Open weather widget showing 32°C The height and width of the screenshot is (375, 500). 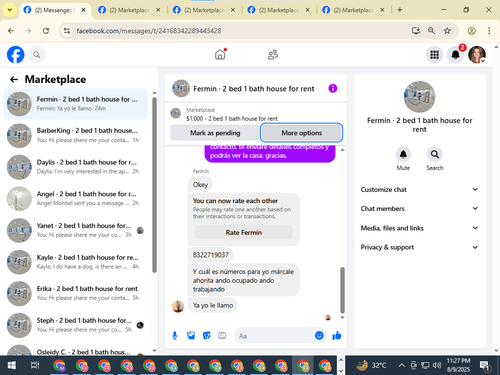pyautogui.click(x=371, y=366)
